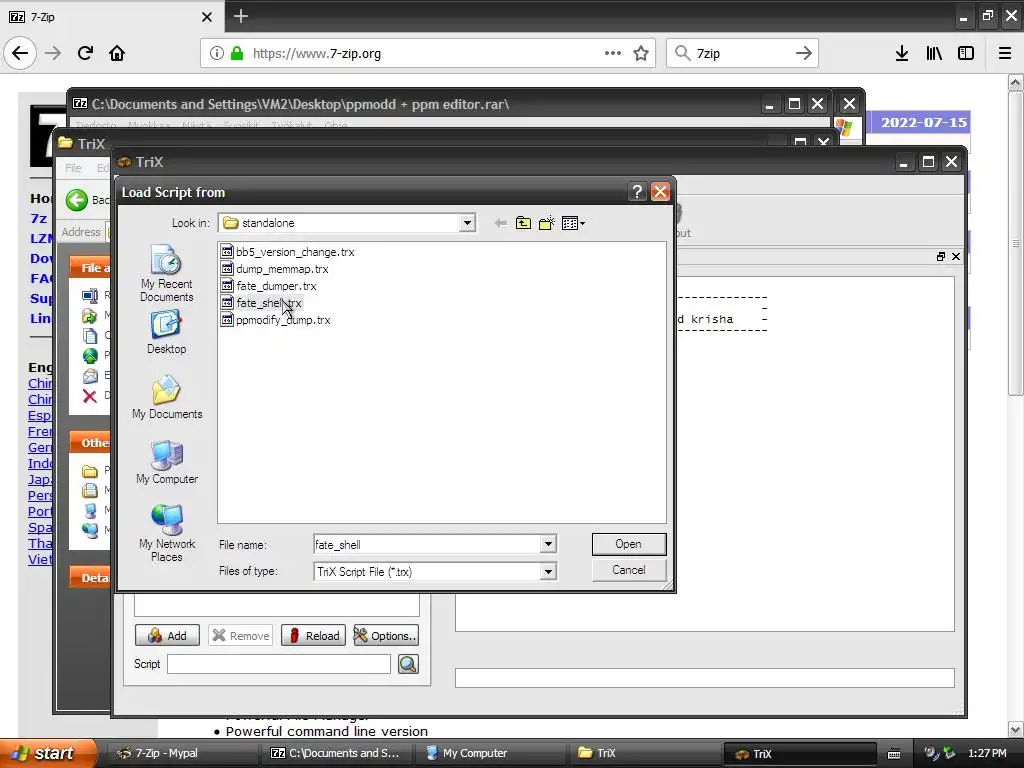1024x768 pixels.
Task: Open the browser library icon
Action: pos(934,53)
